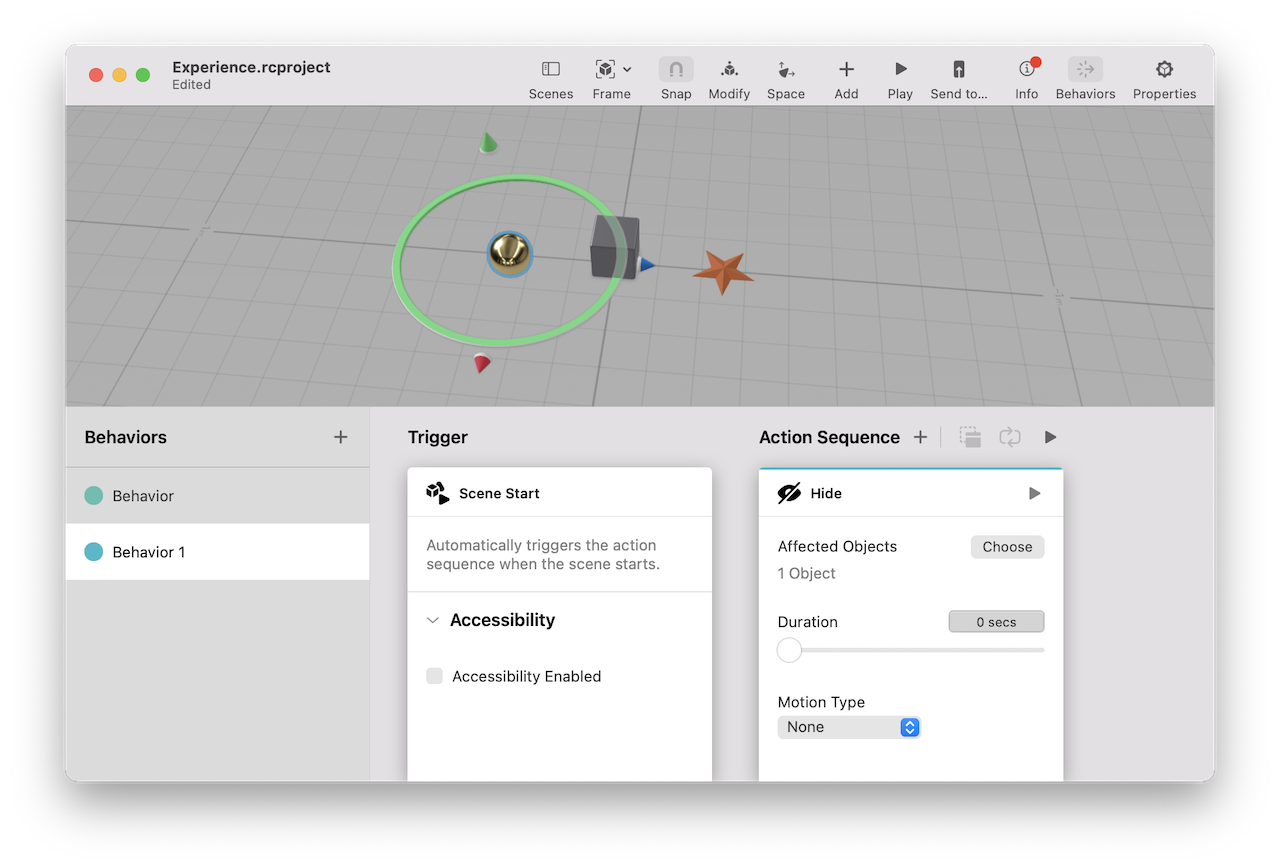Minimize the window with the yellow button

(x=120, y=75)
